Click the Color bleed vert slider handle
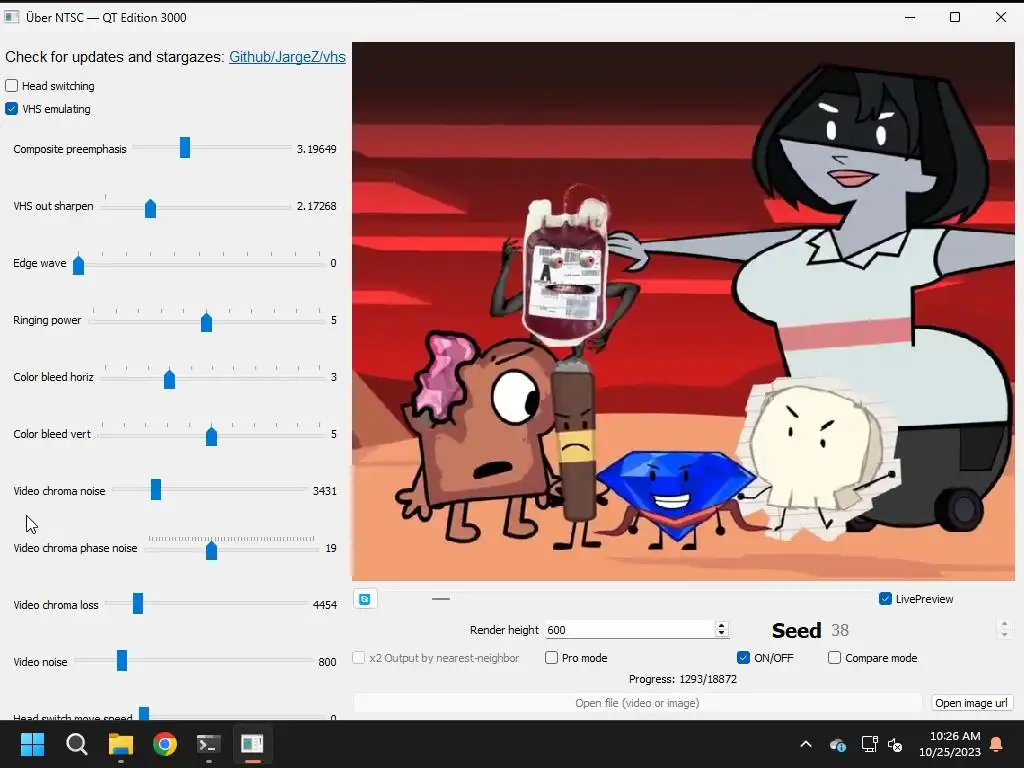Image resolution: width=1024 pixels, height=768 pixels. point(211,436)
